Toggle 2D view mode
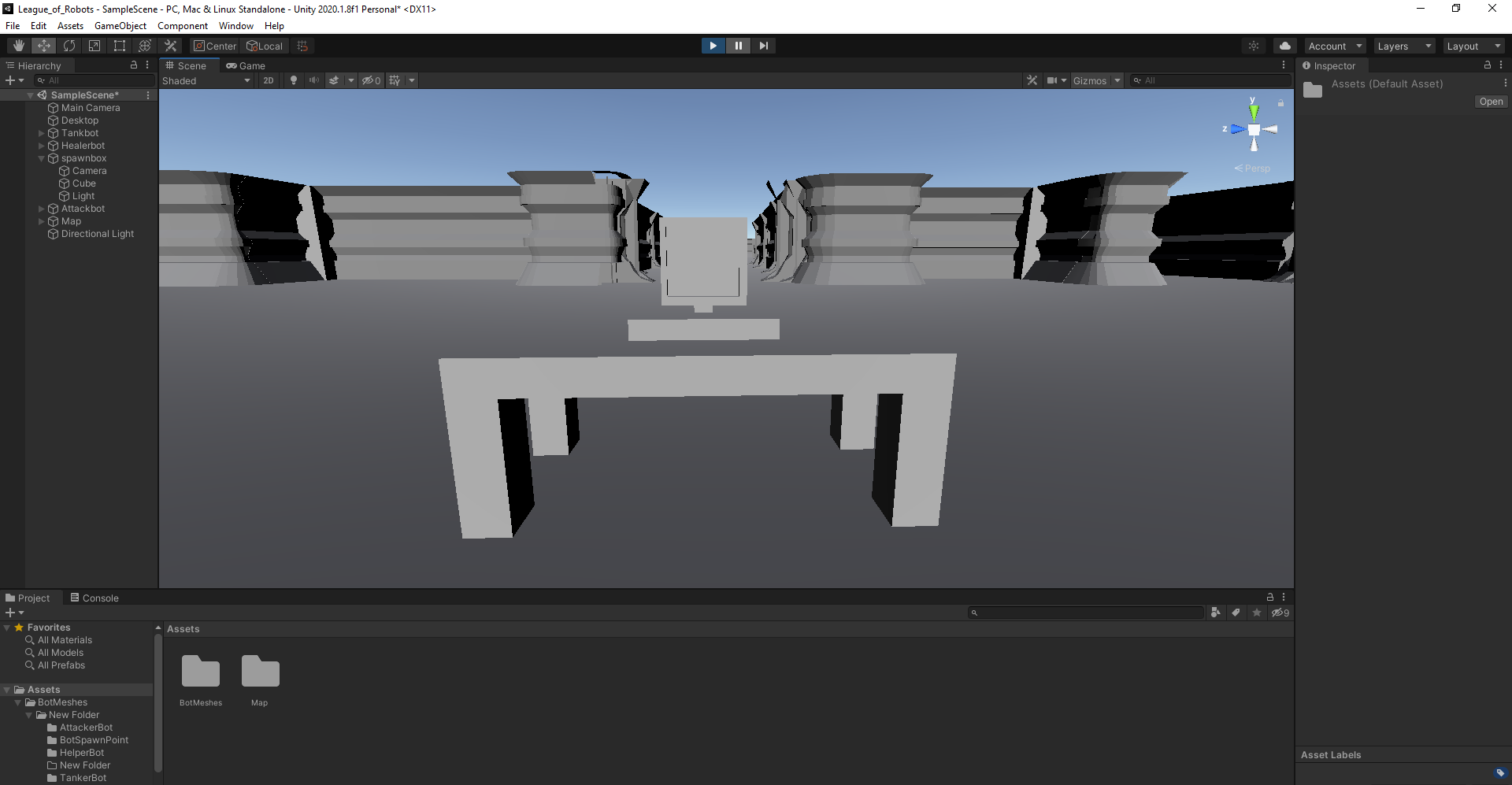1512x785 pixels. 269,80
